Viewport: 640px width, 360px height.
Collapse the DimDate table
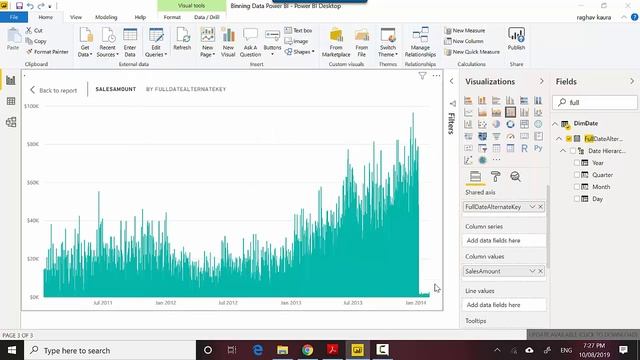[555, 124]
